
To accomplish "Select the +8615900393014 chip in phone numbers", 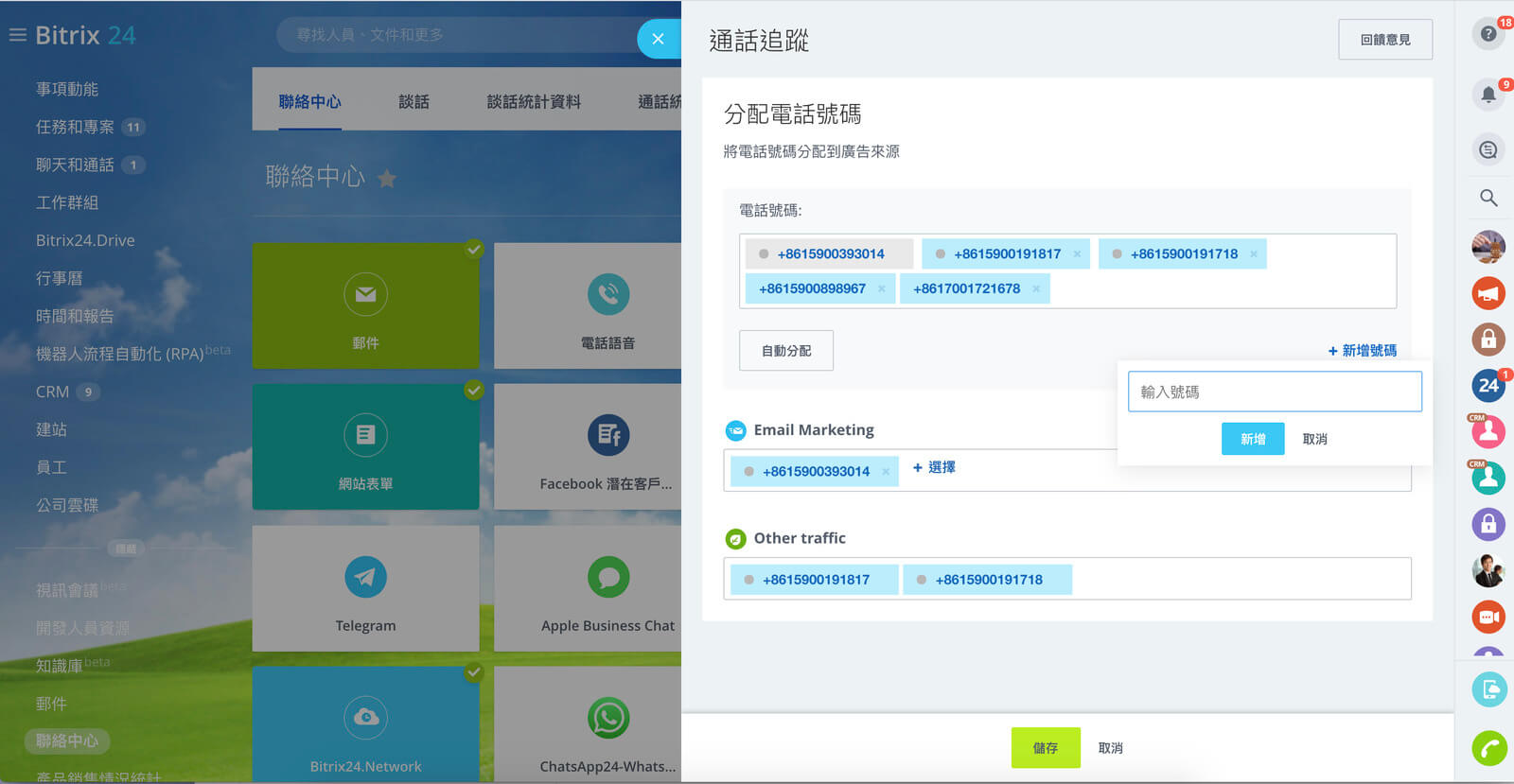I will coord(829,253).
